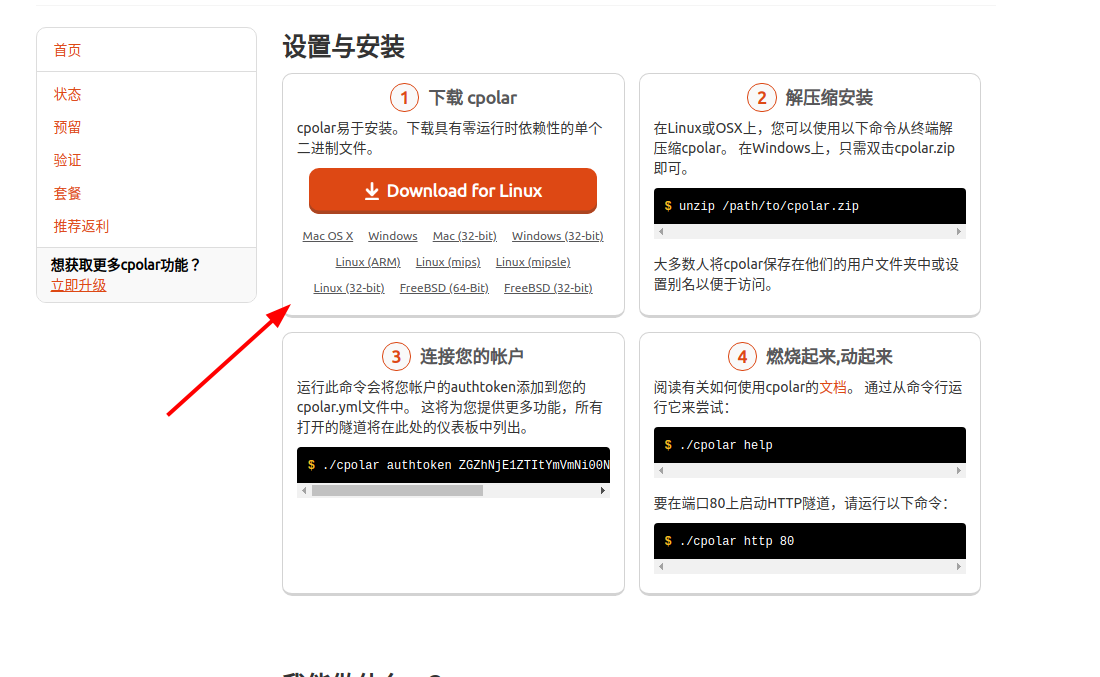Download the FreeBSD (64-Bit) binary
This screenshot has width=1100, height=677.
[444, 288]
